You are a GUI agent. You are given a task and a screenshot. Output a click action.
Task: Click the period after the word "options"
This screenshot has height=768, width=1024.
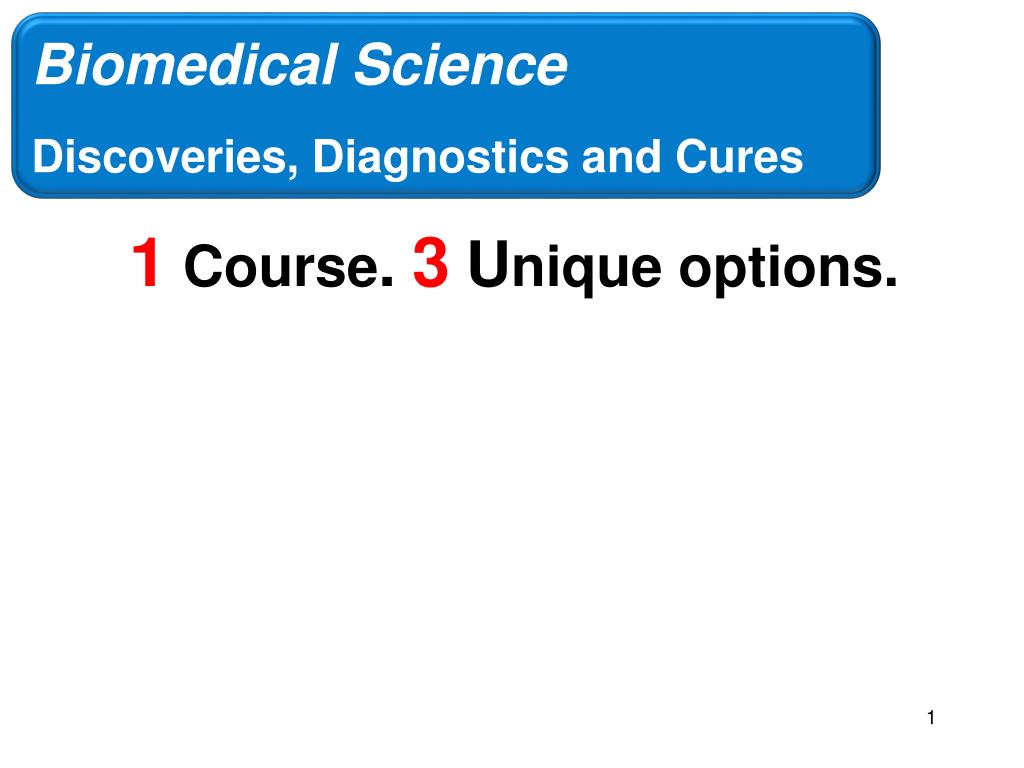click(x=890, y=281)
